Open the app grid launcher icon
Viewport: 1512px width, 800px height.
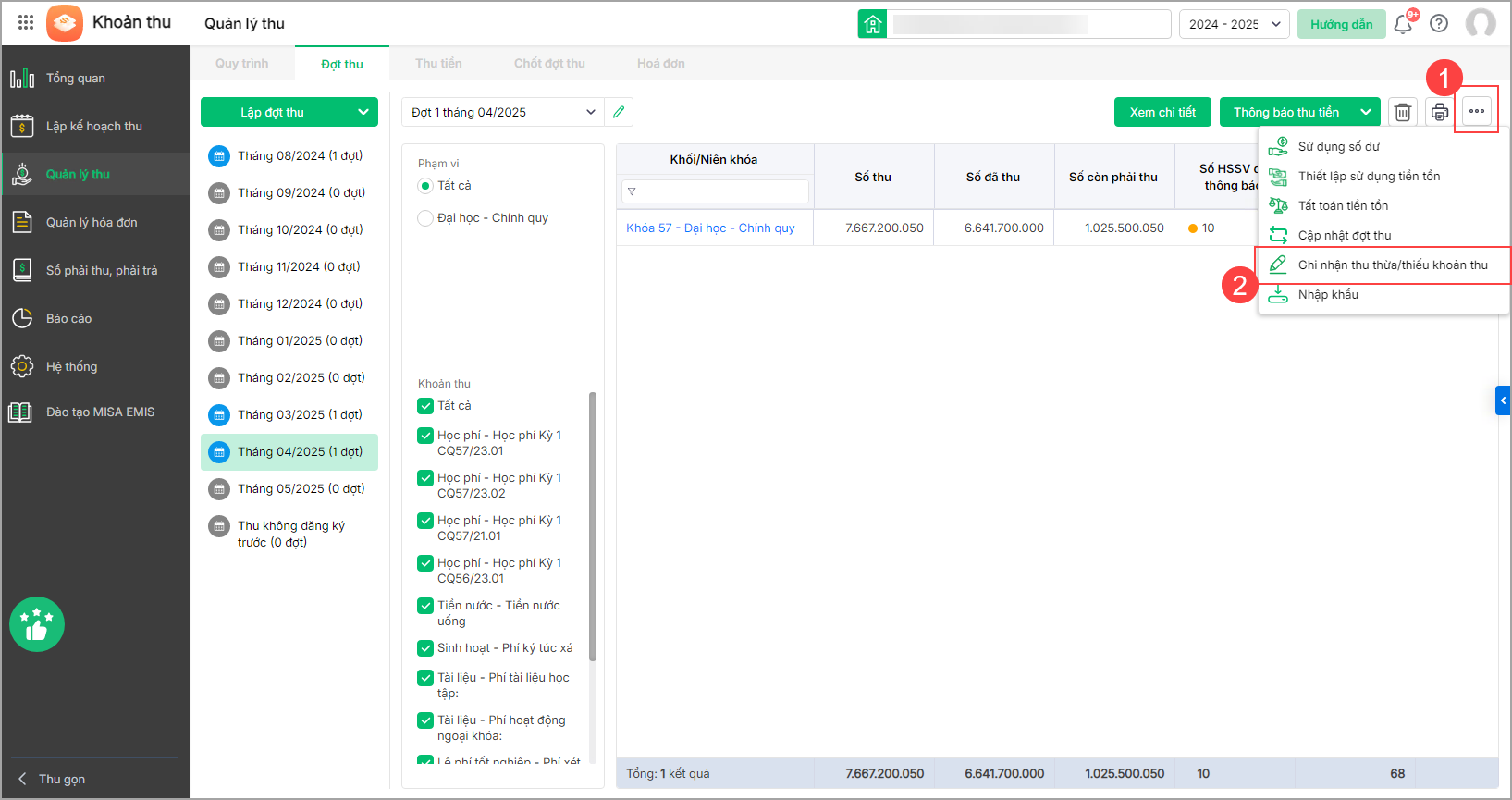(x=26, y=23)
